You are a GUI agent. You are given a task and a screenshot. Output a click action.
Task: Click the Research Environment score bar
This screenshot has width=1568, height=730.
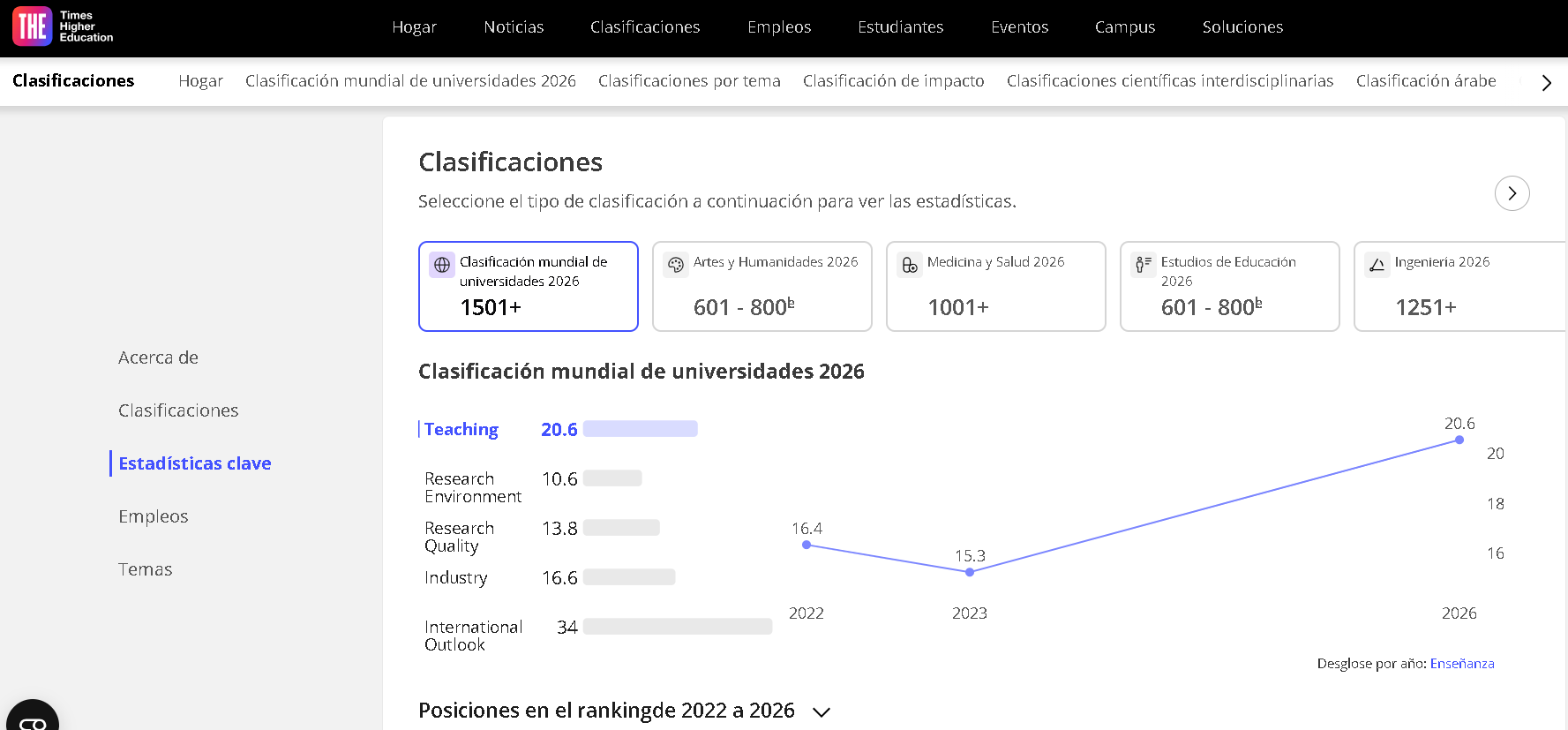pos(612,478)
